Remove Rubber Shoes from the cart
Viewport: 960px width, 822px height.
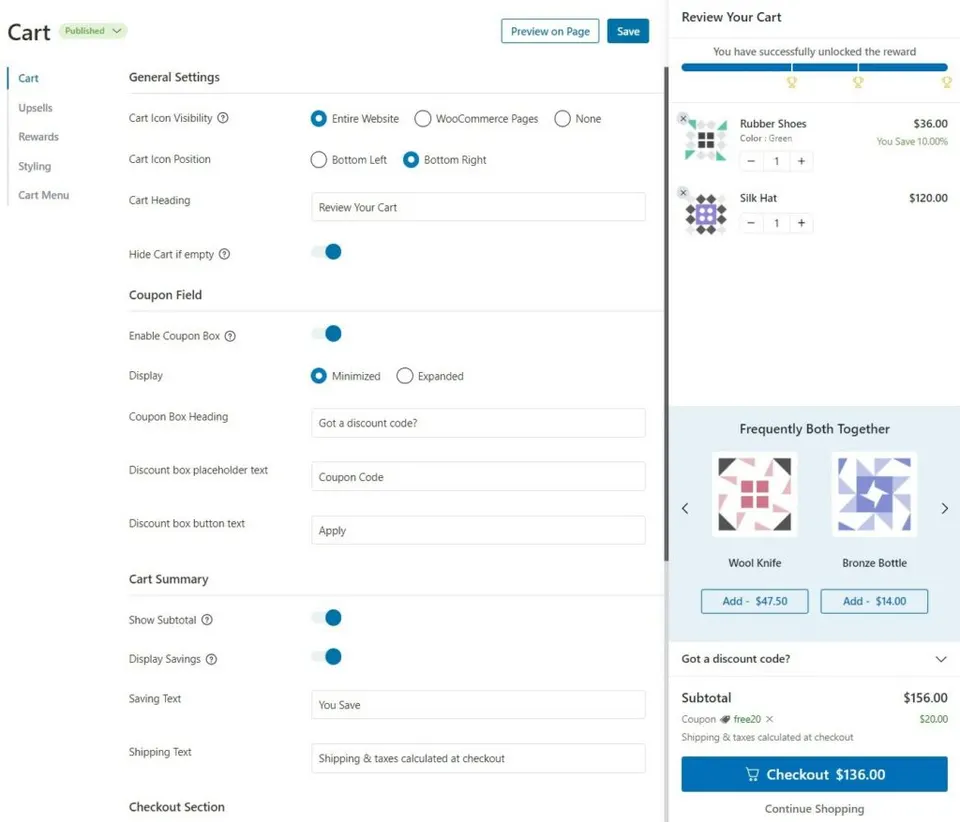[683, 118]
